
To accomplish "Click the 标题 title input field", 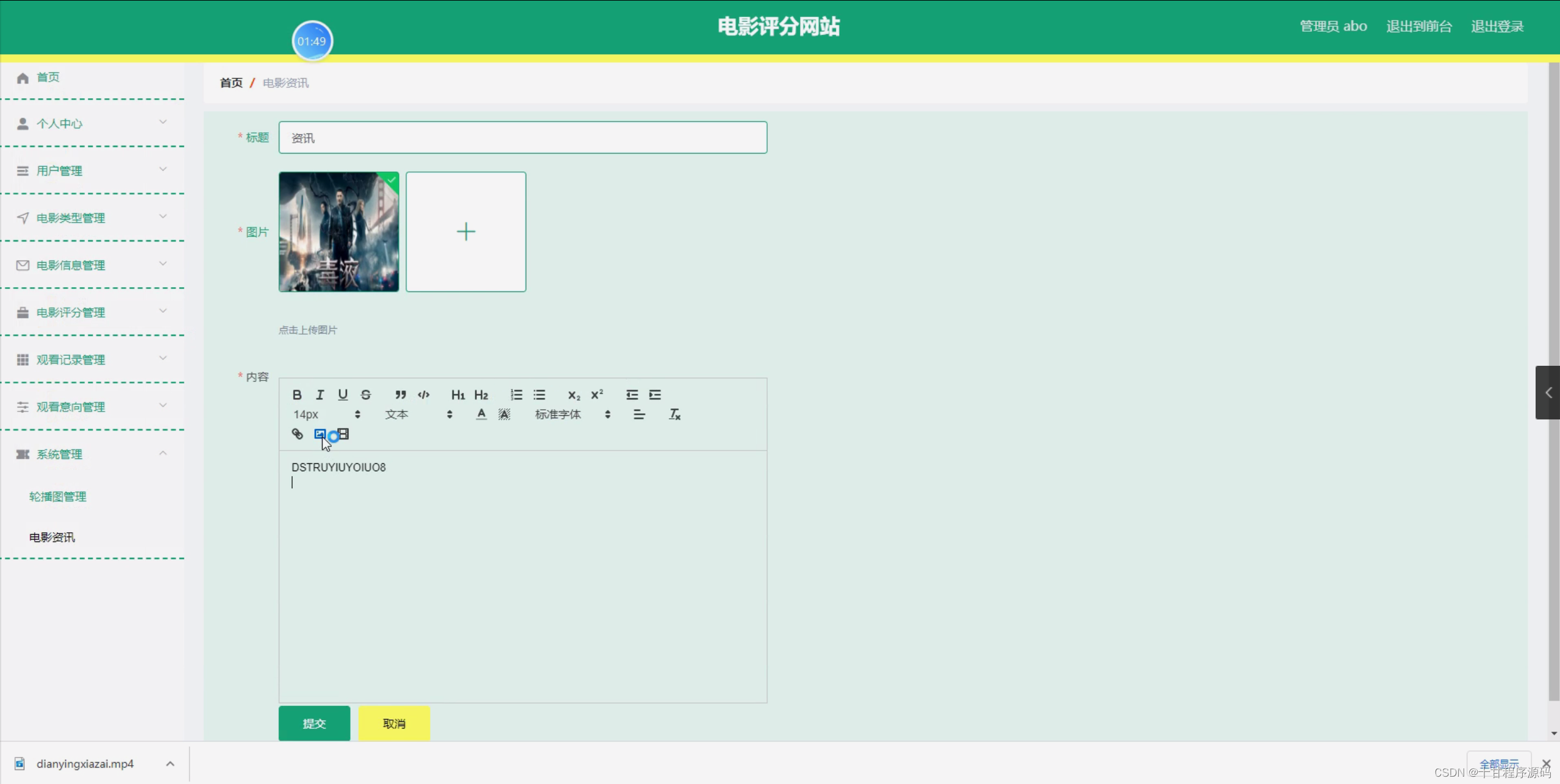I will click(x=523, y=138).
